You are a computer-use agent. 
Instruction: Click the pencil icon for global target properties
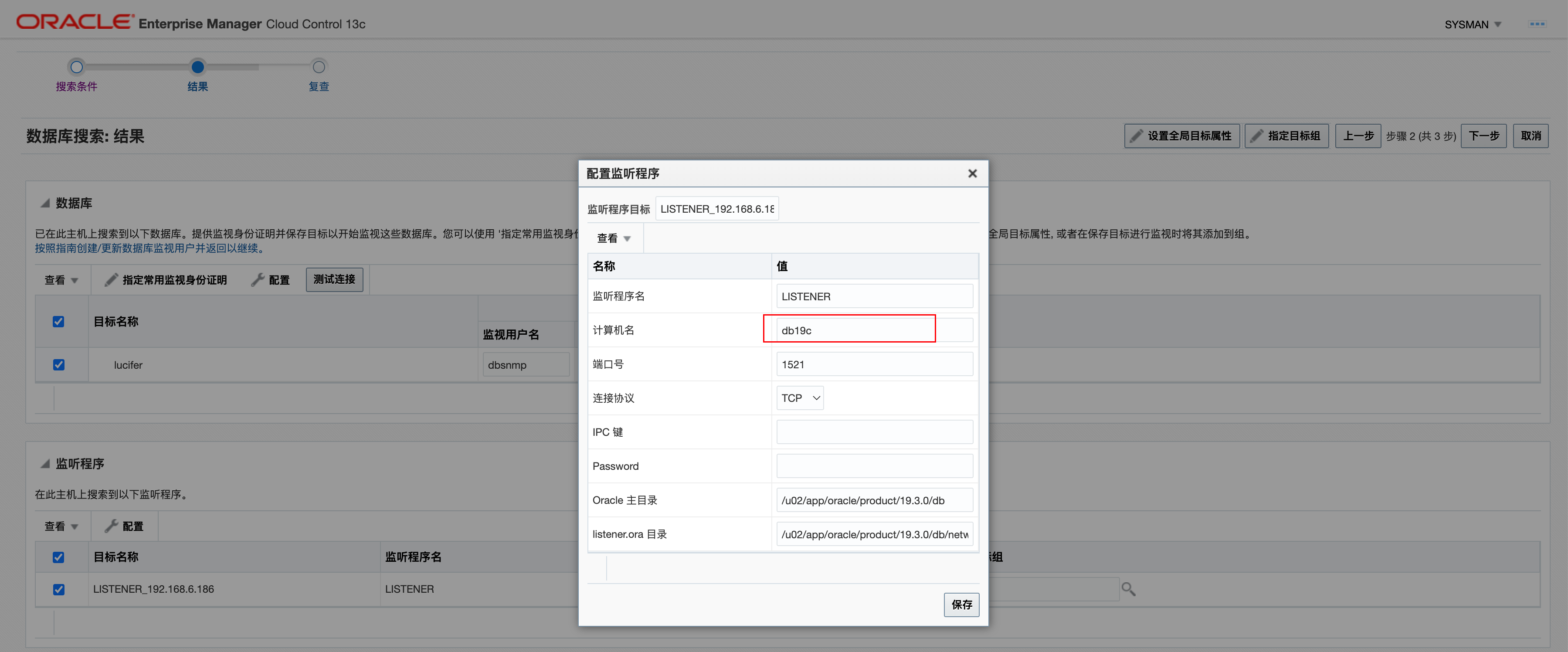(1136, 136)
